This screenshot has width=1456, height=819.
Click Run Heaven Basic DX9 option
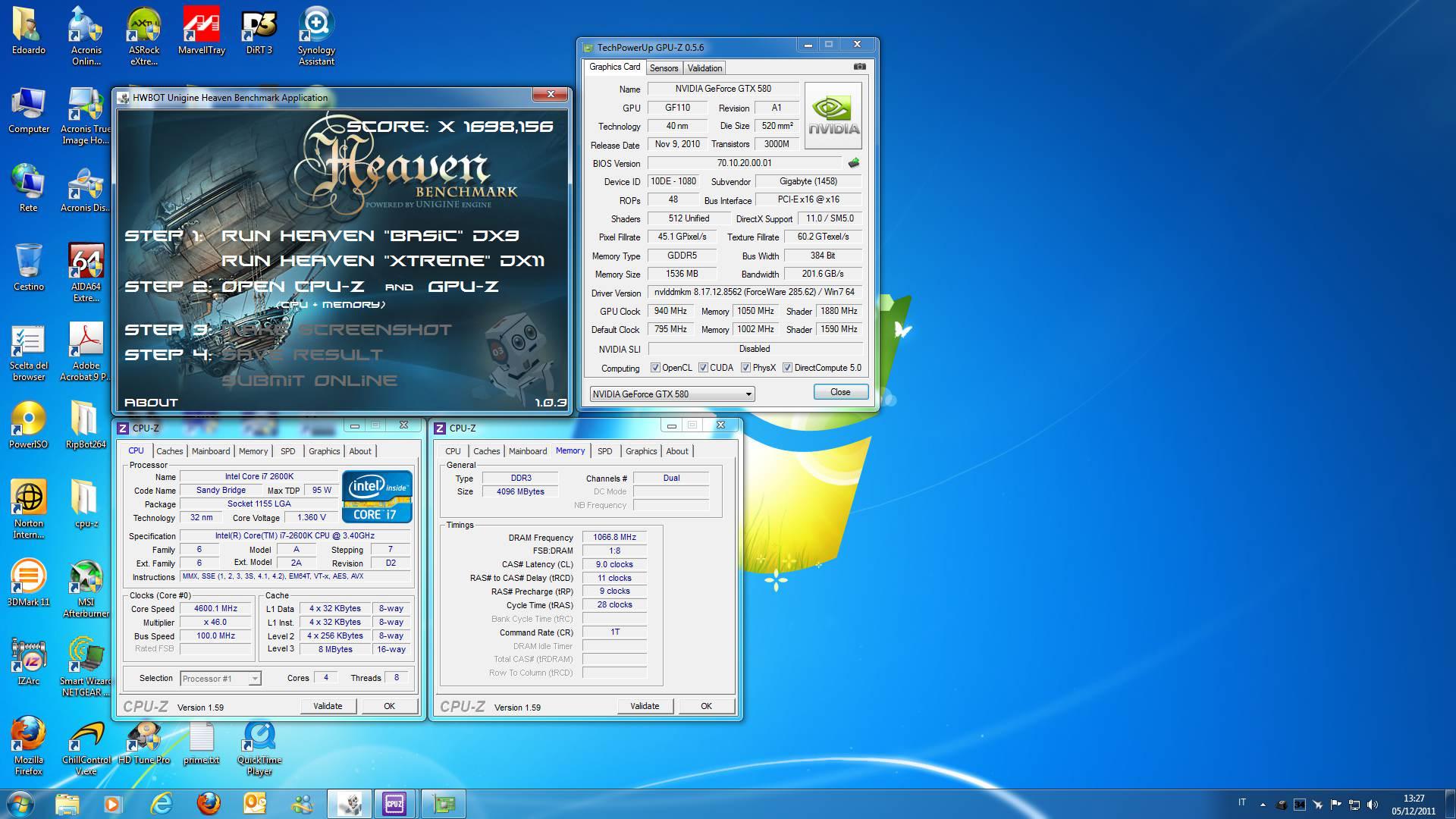pyautogui.click(x=370, y=236)
